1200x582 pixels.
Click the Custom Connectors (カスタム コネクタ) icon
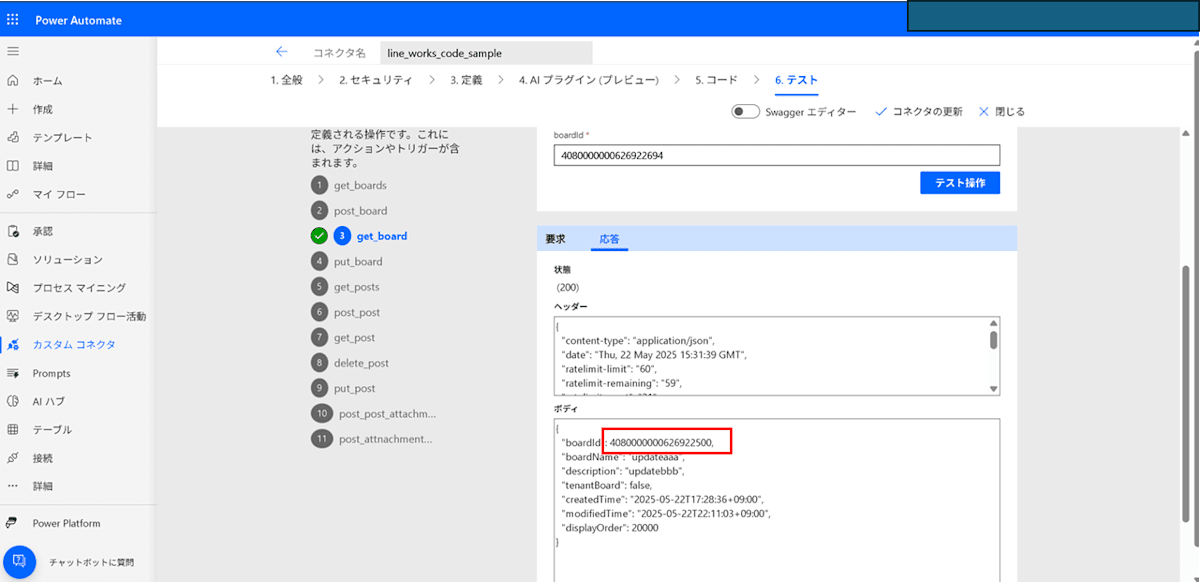tap(12, 344)
